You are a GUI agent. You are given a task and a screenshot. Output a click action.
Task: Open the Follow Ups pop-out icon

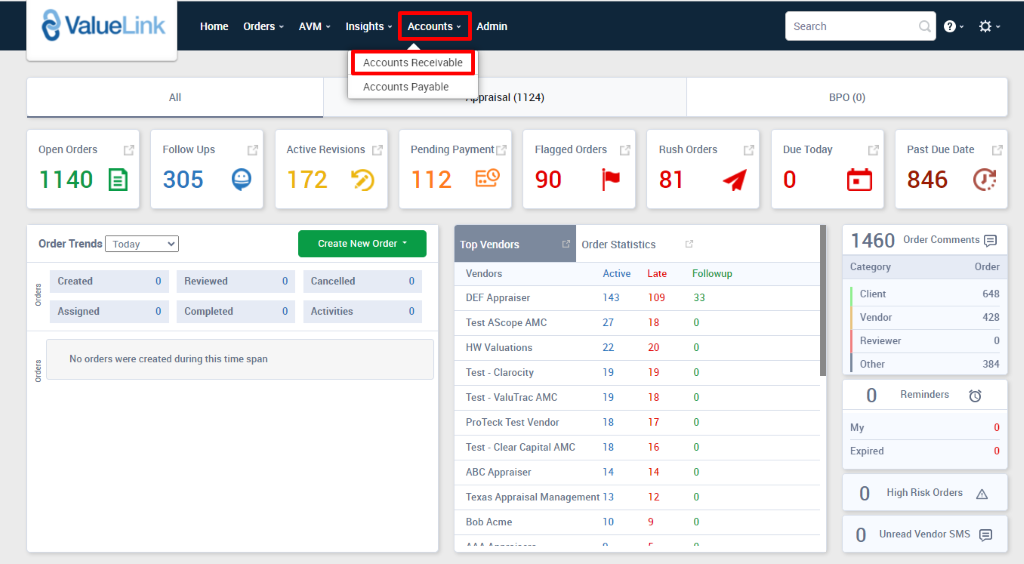pyautogui.click(x=253, y=150)
